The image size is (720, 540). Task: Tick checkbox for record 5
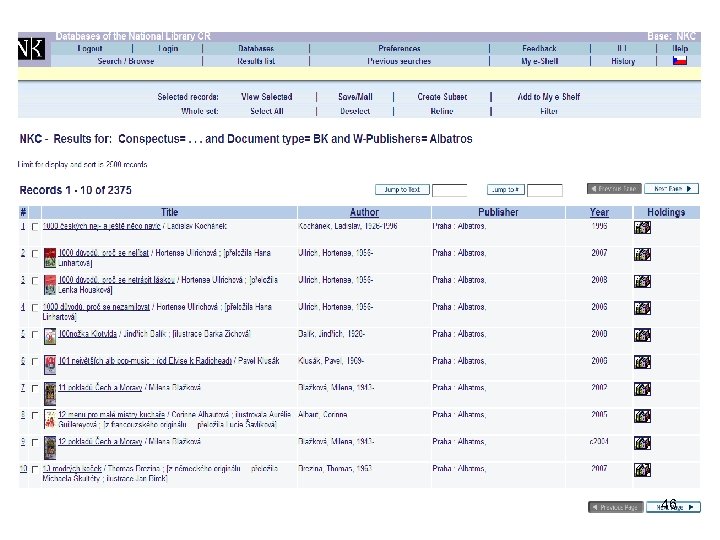pos(35,335)
